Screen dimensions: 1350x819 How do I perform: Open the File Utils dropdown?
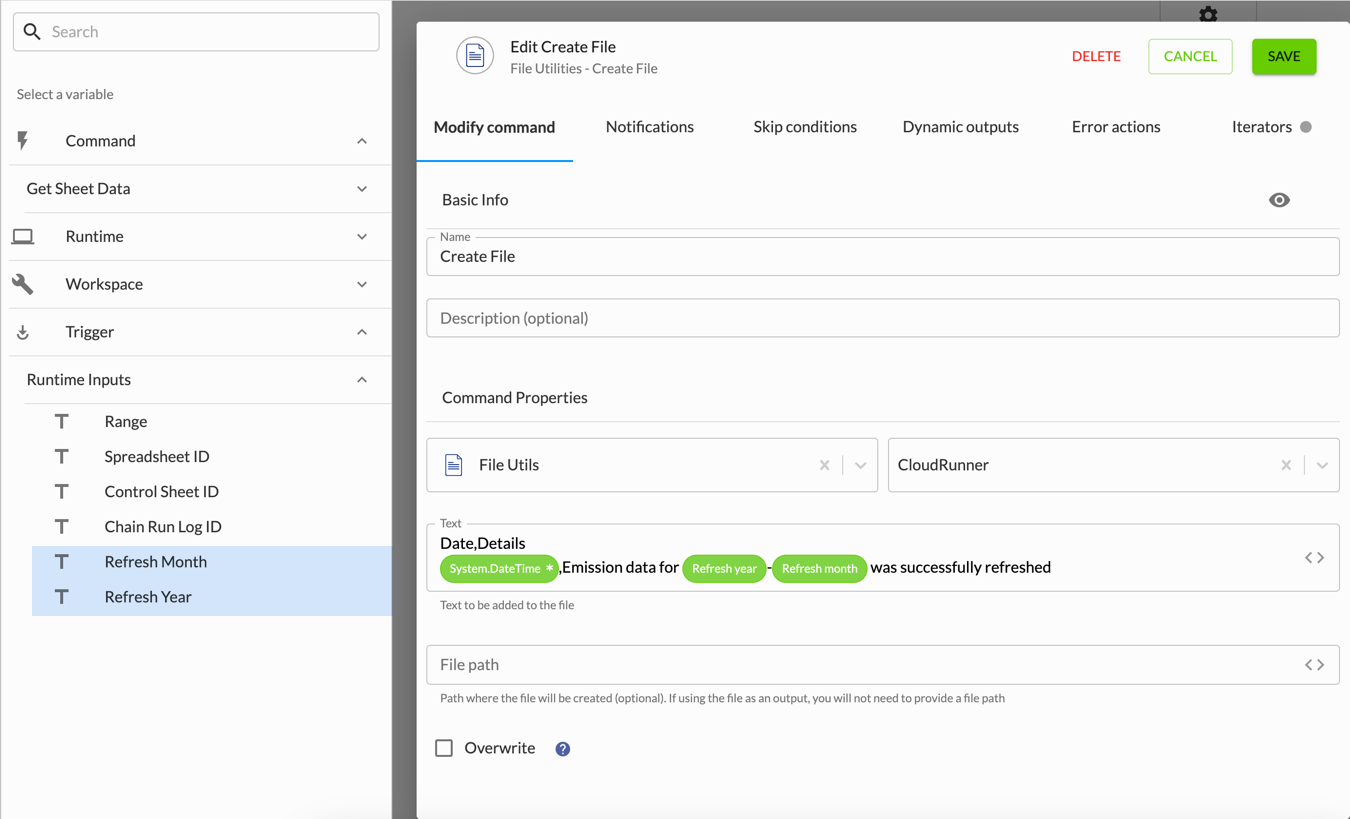(x=860, y=465)
